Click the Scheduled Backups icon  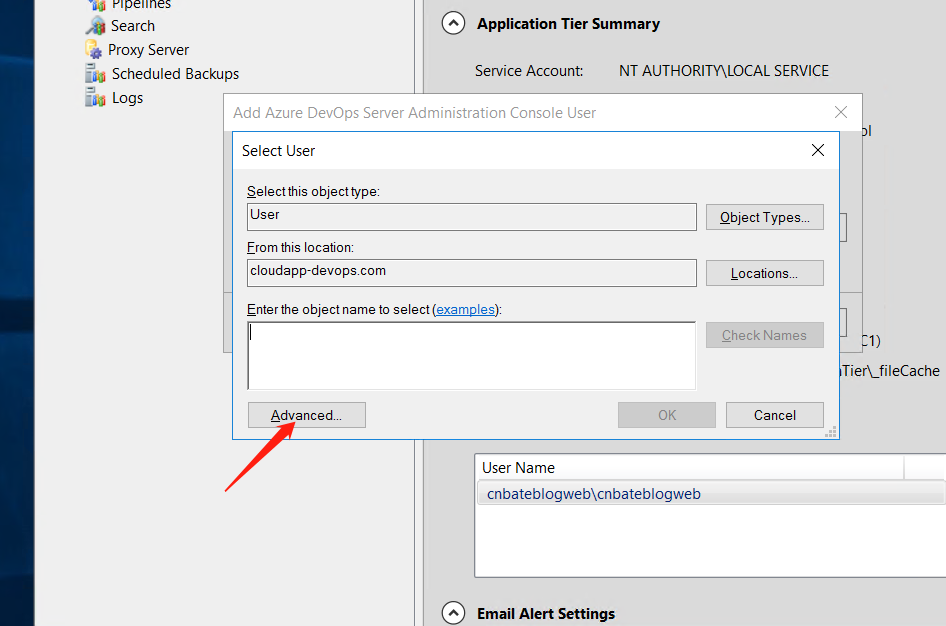click(95, 74)
